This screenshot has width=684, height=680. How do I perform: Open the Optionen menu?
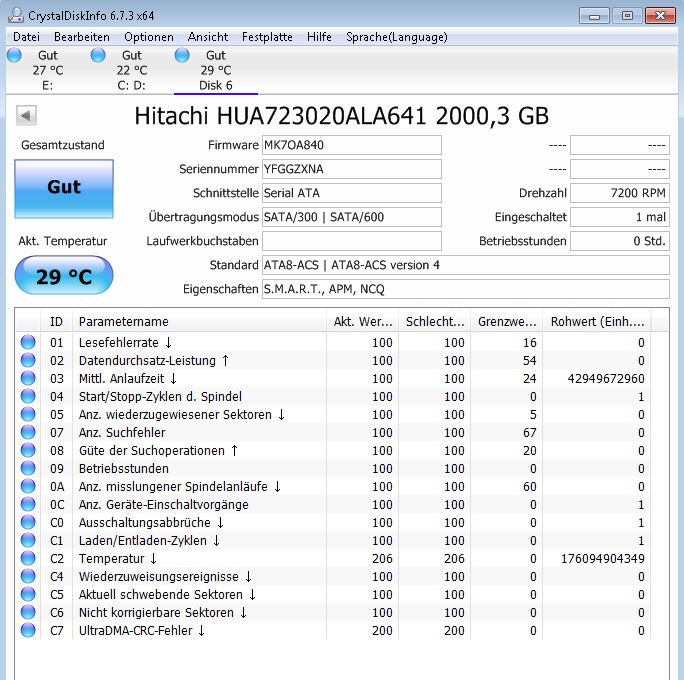click(149, 37)
